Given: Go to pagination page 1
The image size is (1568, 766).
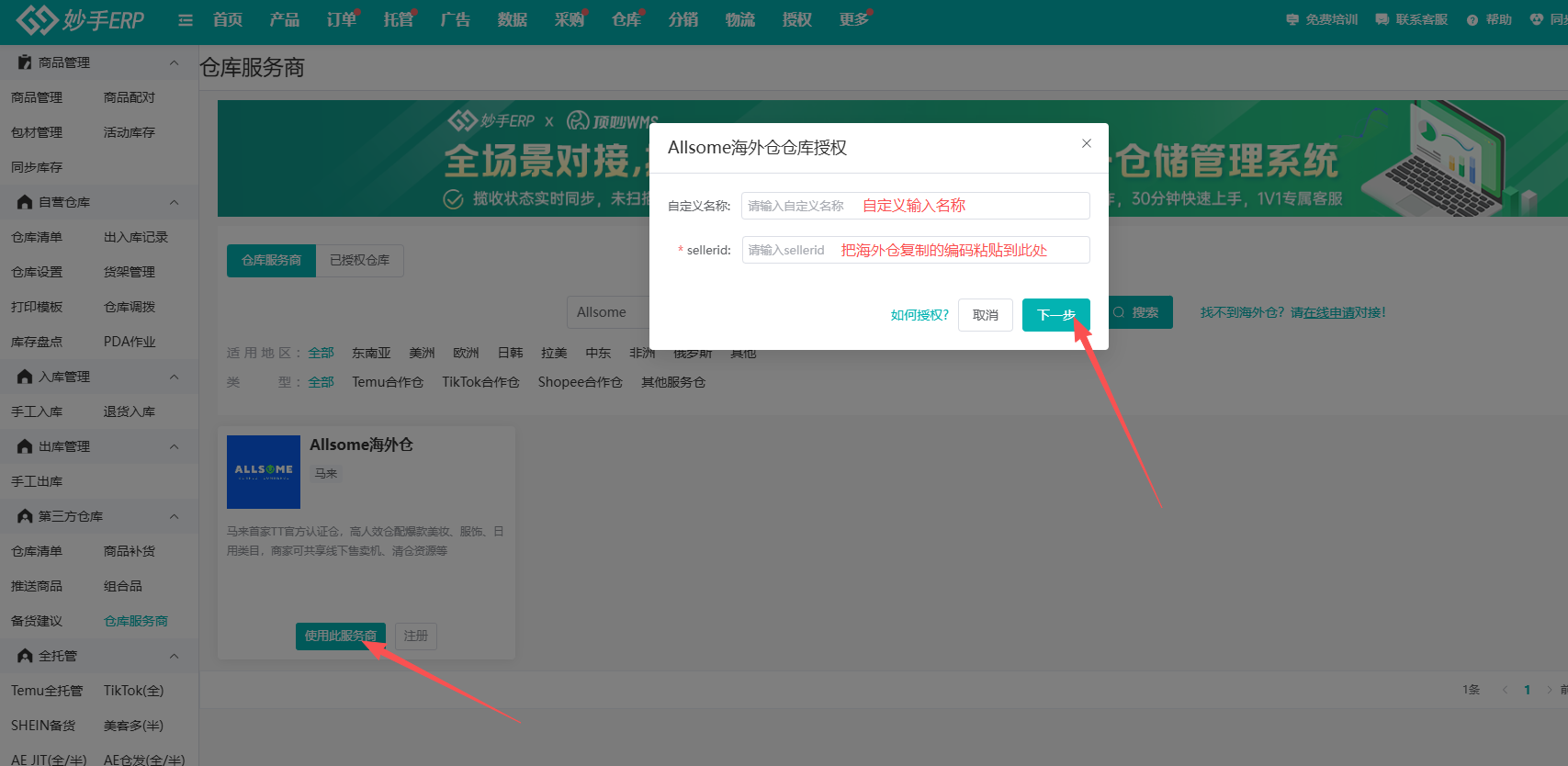Looking at the screenshot, I should (1528, 690).
